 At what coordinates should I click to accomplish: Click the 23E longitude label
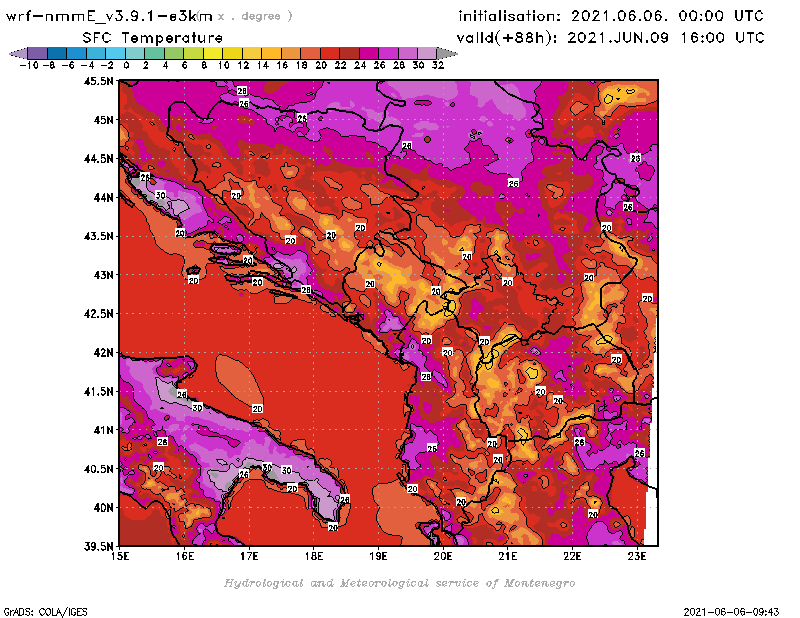637,556
